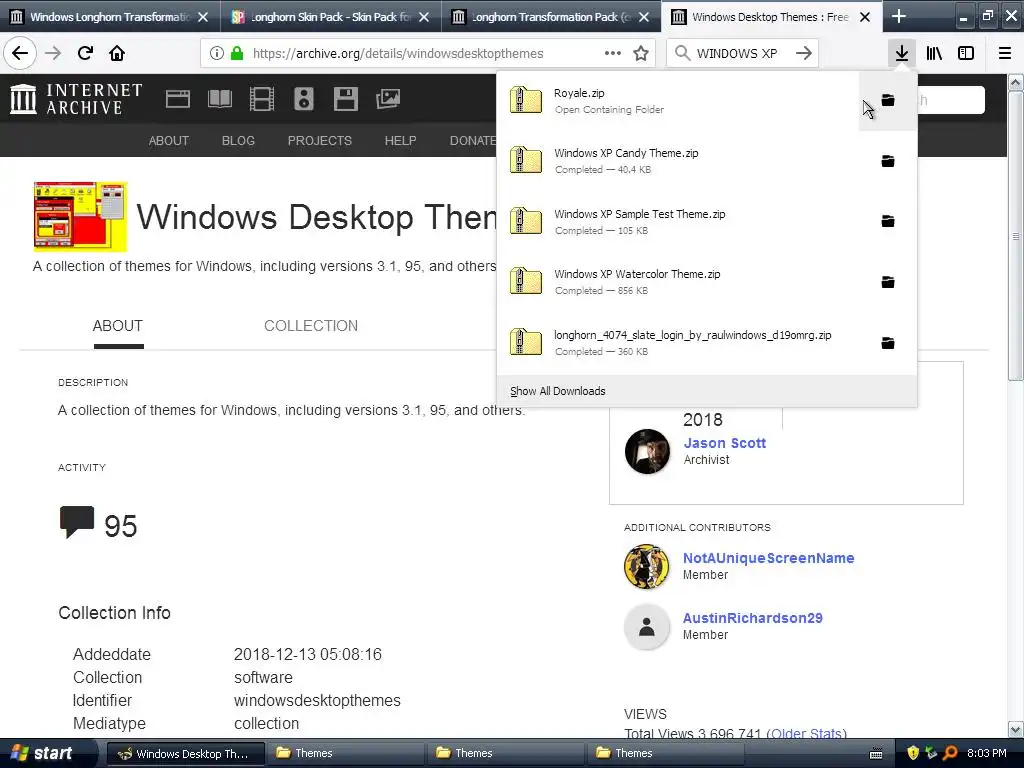
Task: Go back with the browser back arrow
Action: [20, 53]
